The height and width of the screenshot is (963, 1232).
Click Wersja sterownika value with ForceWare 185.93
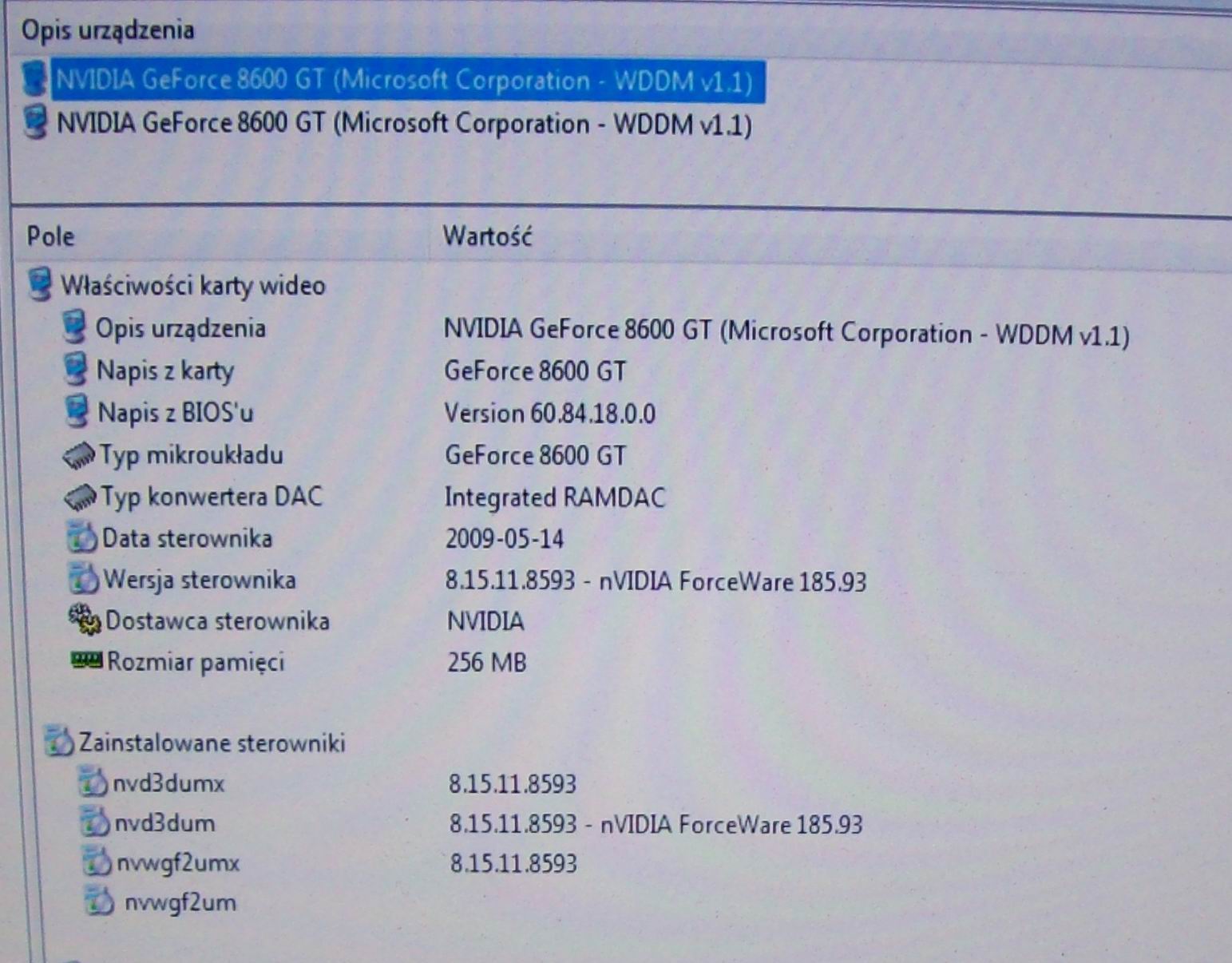[x=656, y=581]
